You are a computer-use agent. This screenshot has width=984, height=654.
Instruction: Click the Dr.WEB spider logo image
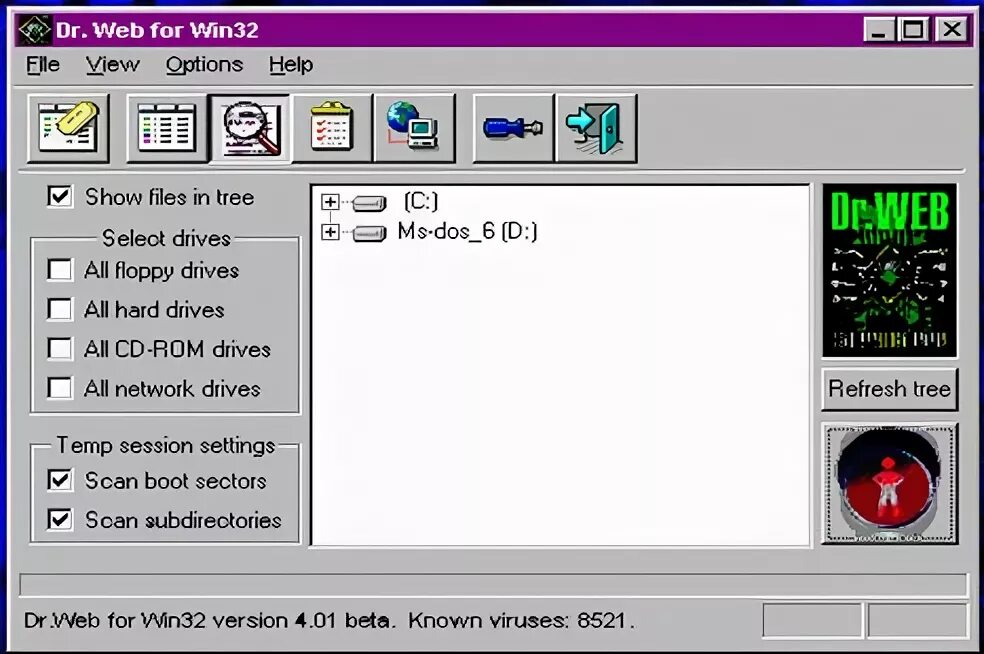[x=889, y=271]
